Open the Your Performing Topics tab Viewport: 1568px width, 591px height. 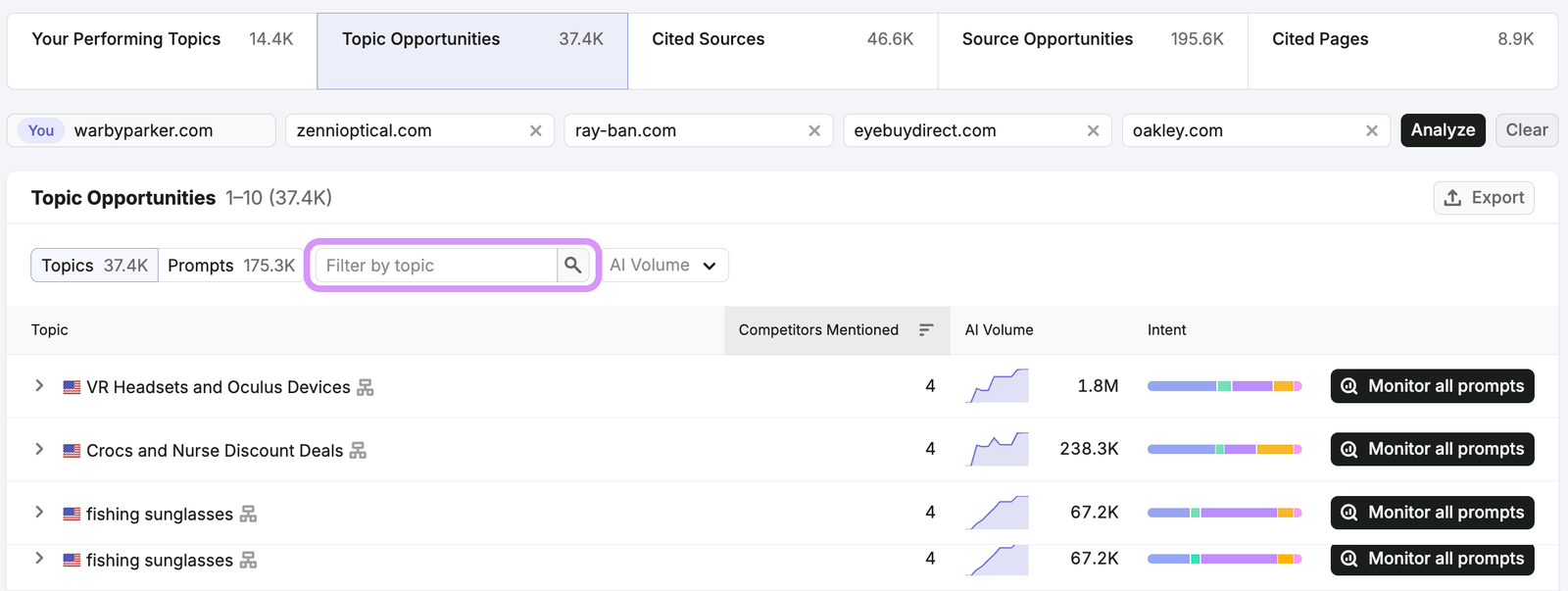coord(162,51)
